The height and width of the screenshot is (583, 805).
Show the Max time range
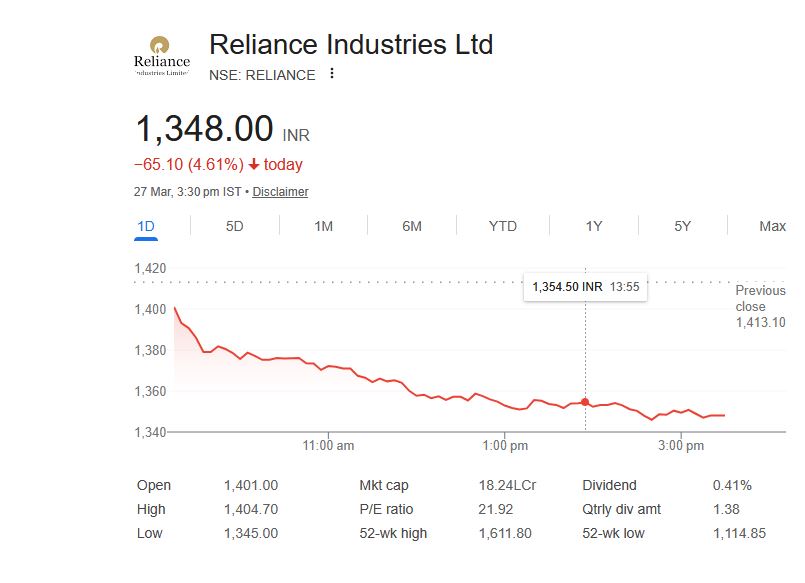click(x=772, y=226)
